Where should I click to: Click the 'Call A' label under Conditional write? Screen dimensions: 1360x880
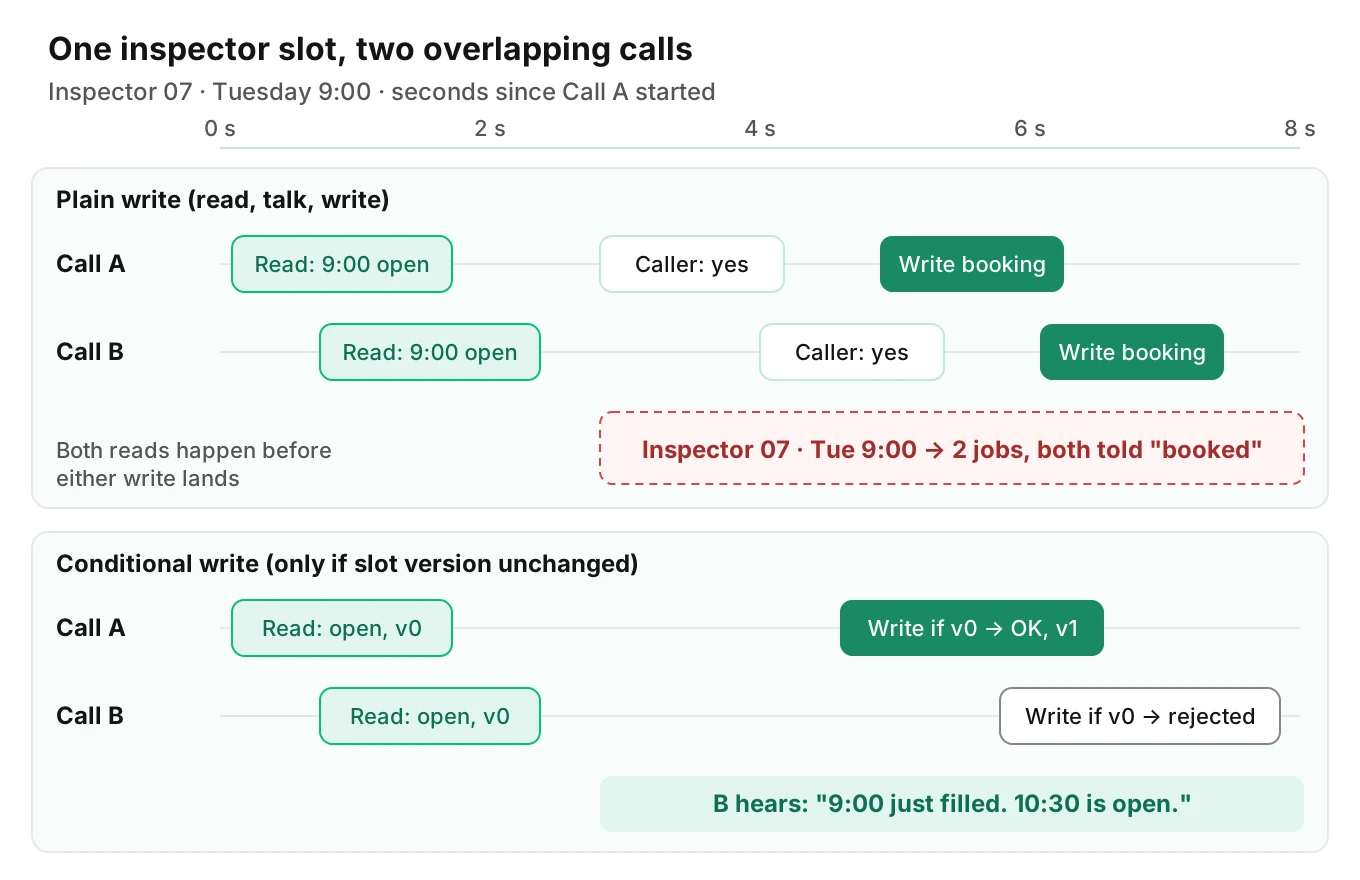(91, 628)
